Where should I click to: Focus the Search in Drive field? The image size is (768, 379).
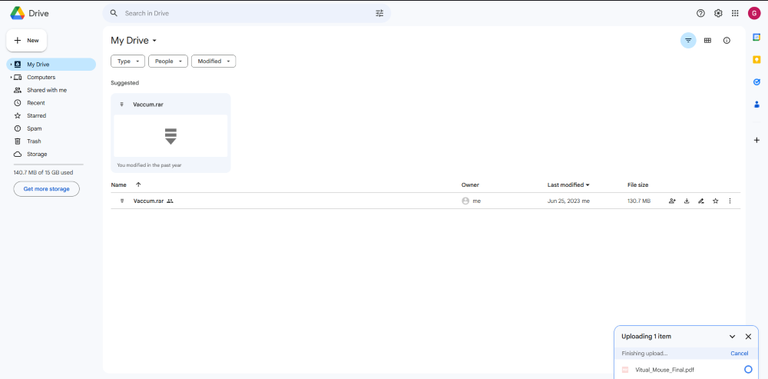click(247, 13)
